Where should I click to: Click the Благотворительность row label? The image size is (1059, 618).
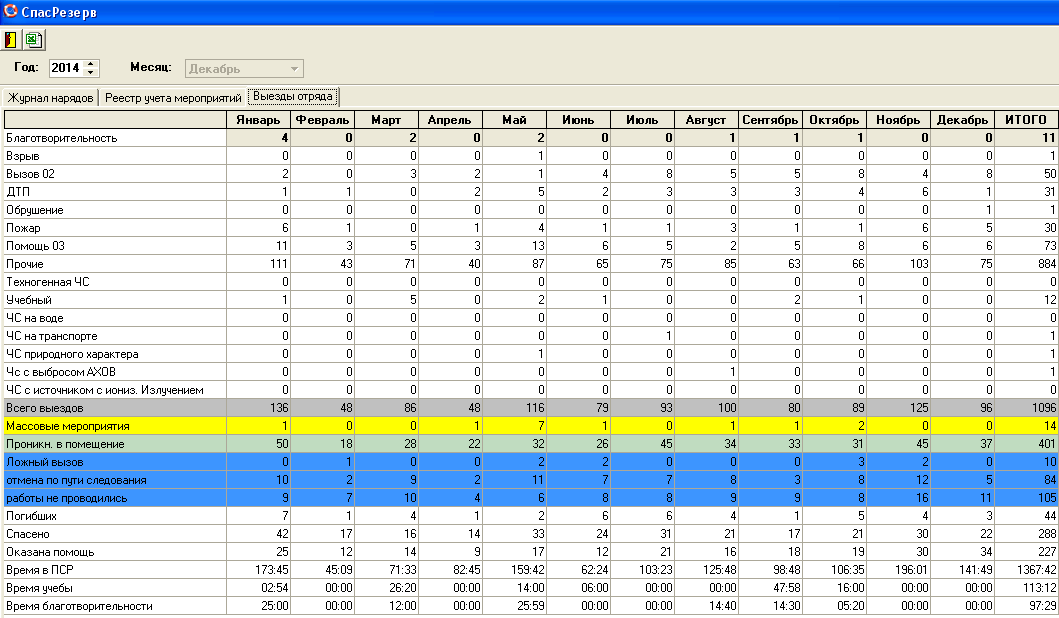click(x=62, y=138)
